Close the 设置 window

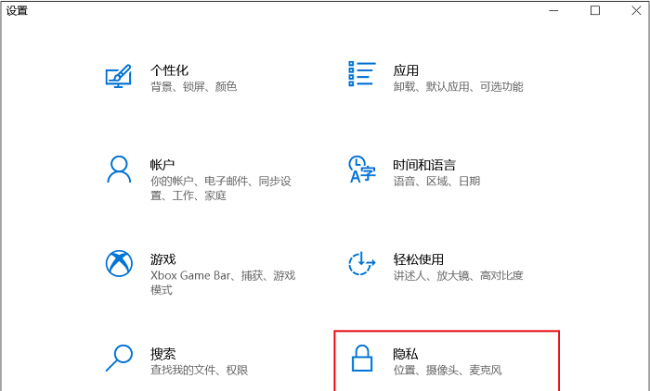coord(636,10)
